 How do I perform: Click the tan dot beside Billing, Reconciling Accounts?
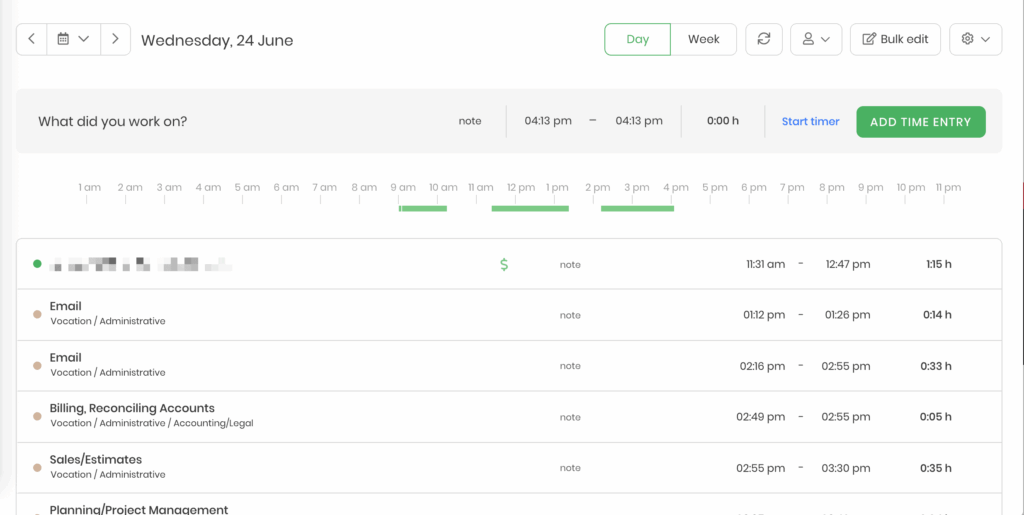coord(37,415)
